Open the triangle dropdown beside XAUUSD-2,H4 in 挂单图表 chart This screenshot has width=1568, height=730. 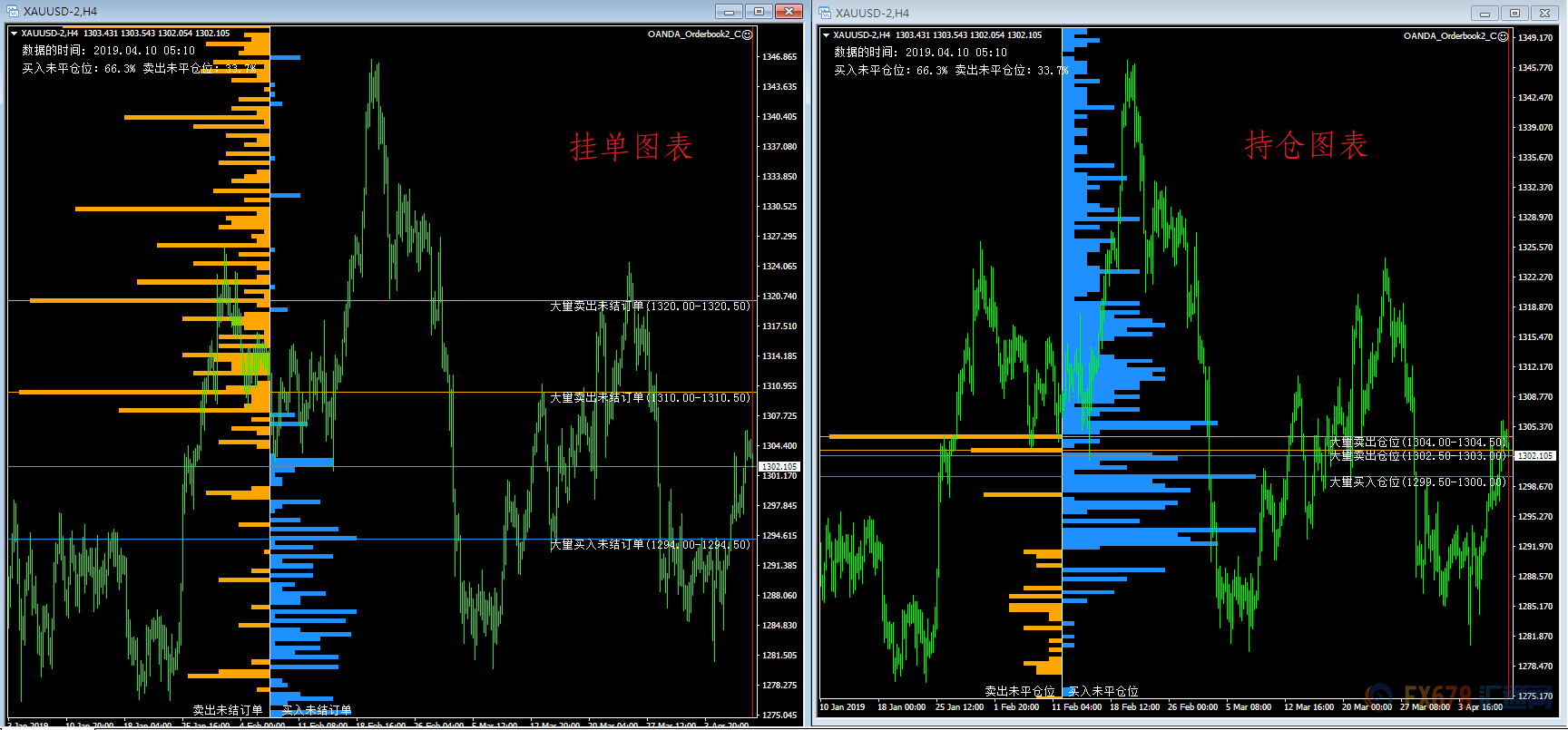[14, 34]
